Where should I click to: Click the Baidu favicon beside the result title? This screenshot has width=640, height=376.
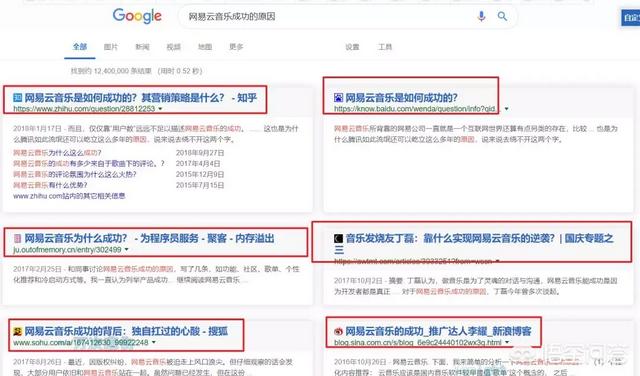(338, 98)
